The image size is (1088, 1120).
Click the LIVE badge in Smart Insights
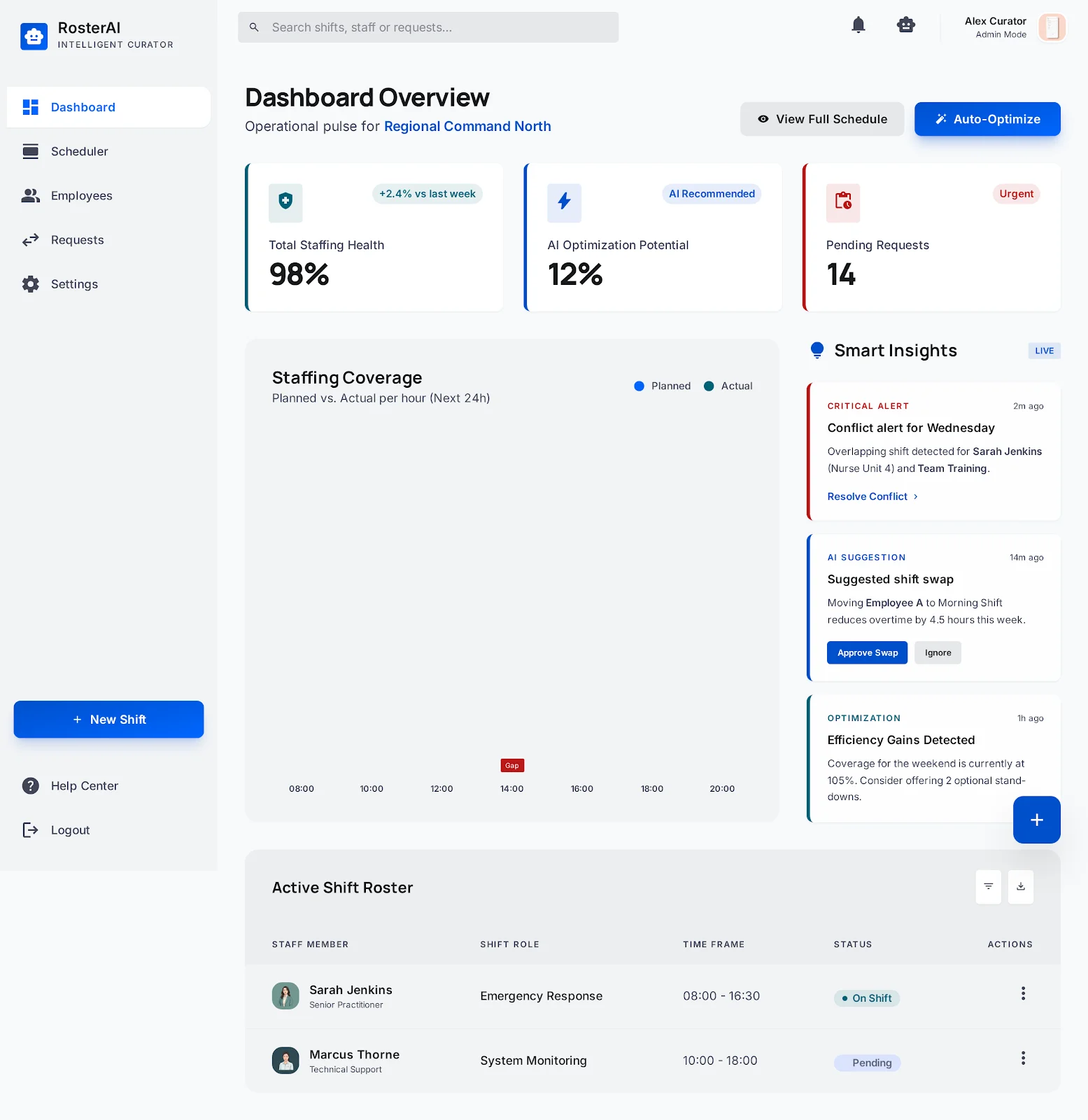click(1044, 351)
